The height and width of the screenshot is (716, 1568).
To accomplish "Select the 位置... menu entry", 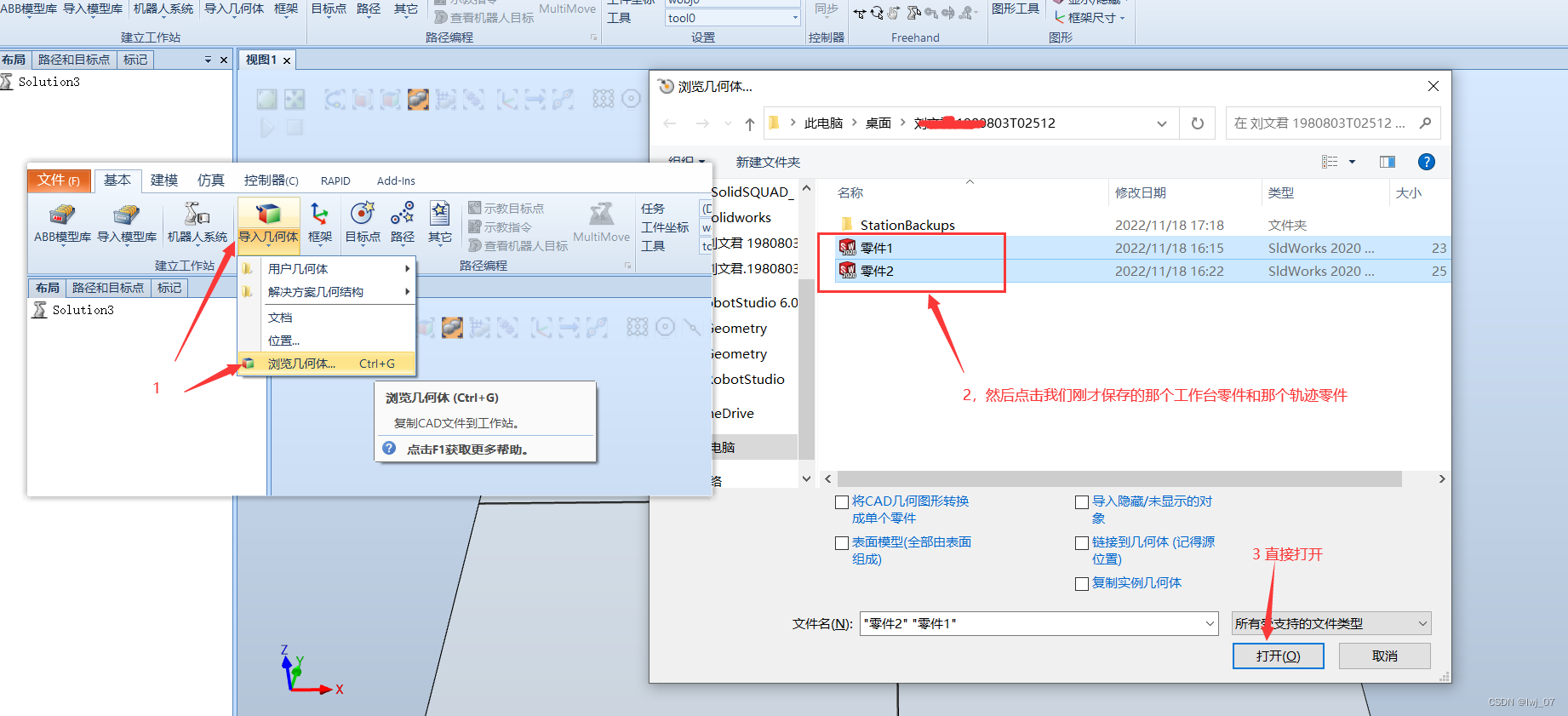I will tap(327, 341).
